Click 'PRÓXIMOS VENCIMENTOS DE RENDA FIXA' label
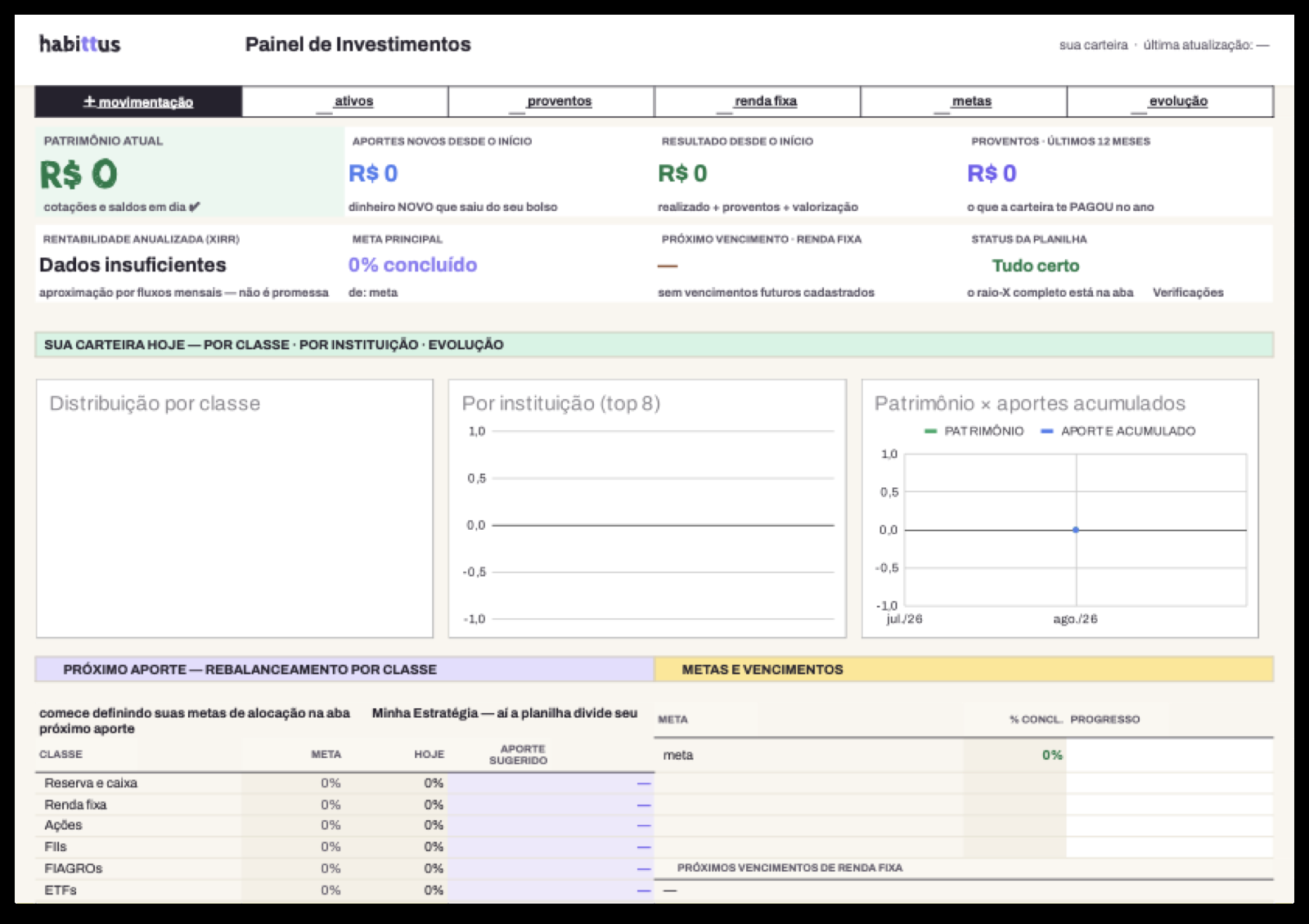 click(x=789, y=868)
